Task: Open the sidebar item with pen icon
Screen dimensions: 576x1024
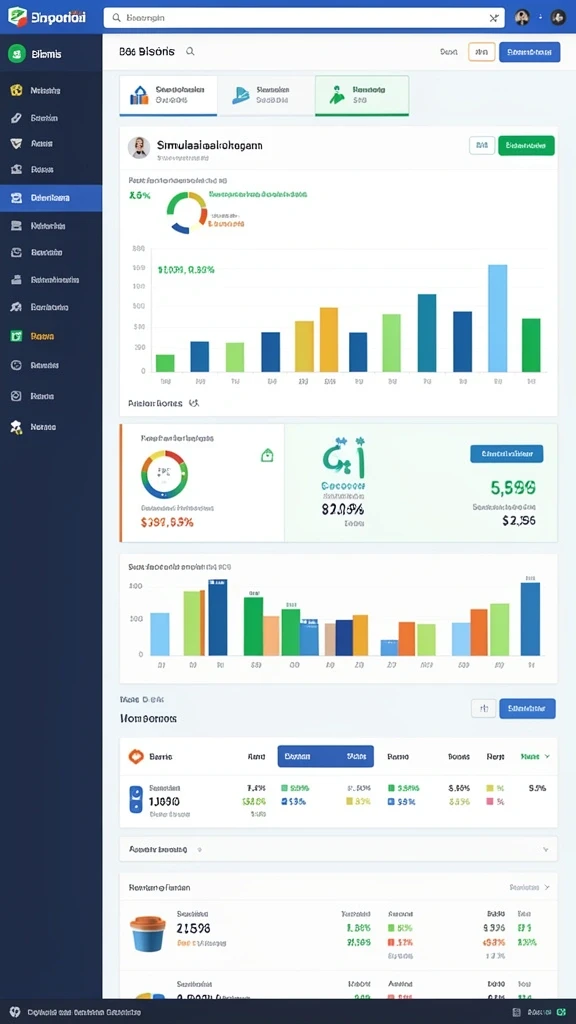Action: [x=17, y=118]
